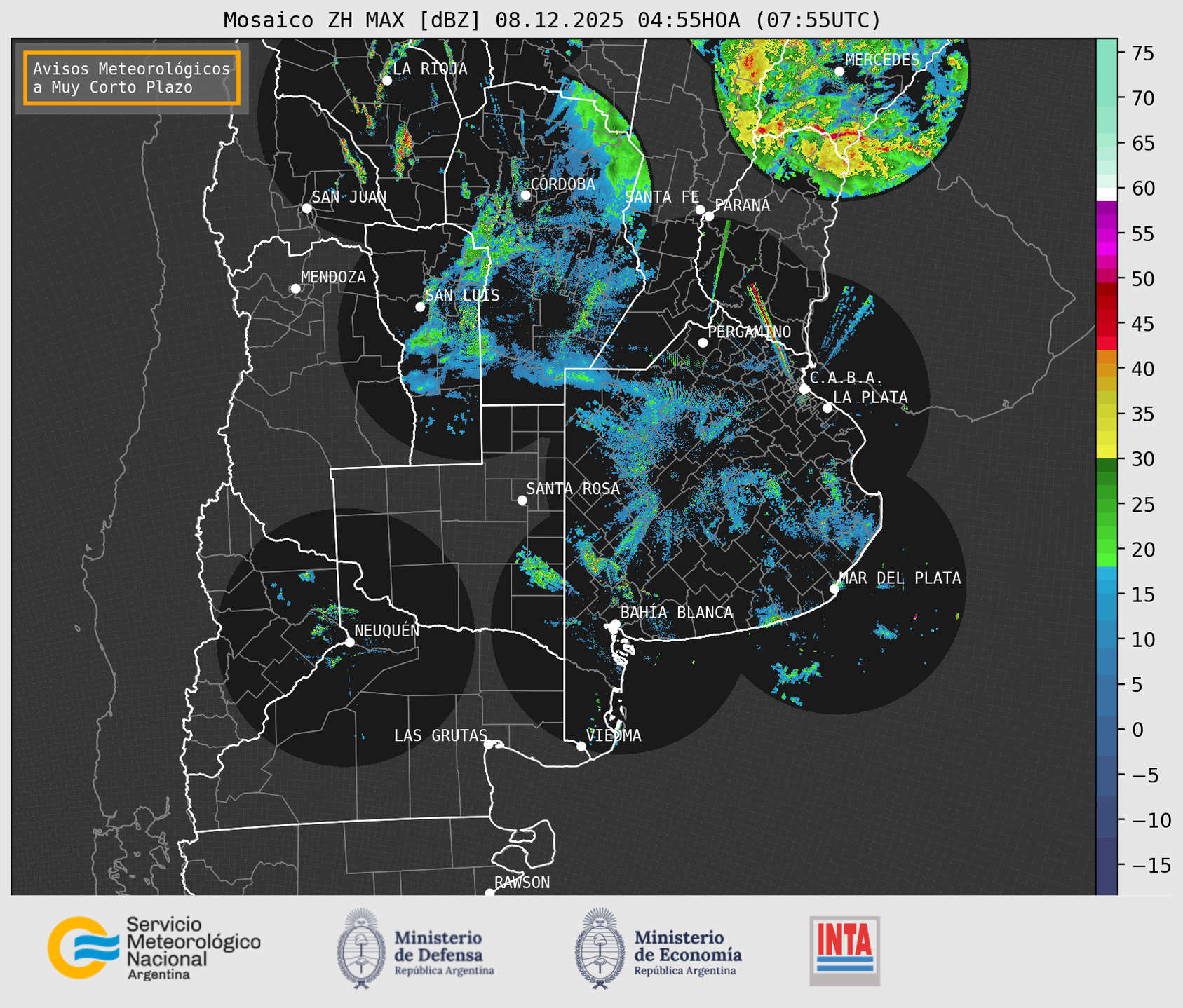
Task: Click the La Rioja city marker dot
Action: [x=386, y=81]
